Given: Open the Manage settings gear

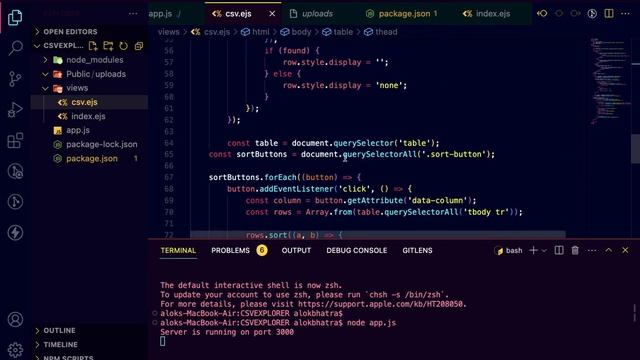Looking at the screenshot, I should 15,350.
